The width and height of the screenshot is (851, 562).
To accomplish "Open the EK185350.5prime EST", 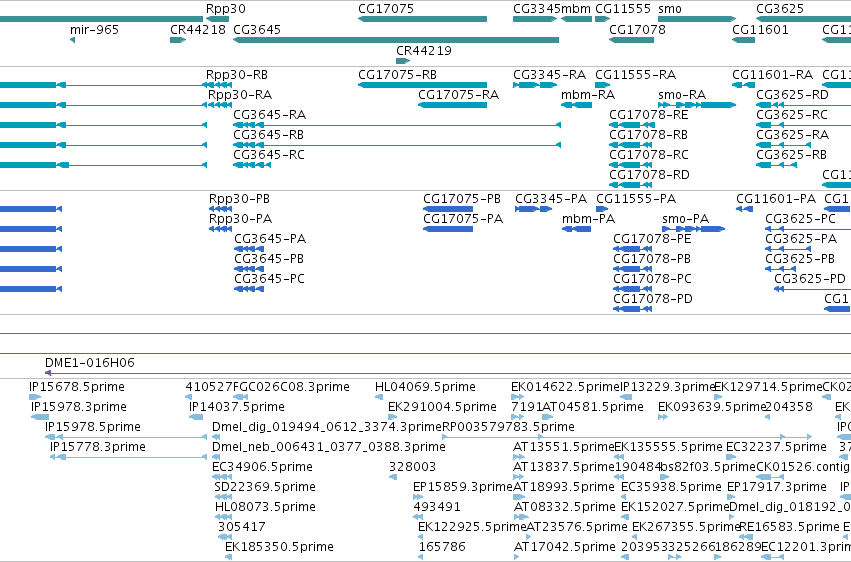I will click(228, 557).
